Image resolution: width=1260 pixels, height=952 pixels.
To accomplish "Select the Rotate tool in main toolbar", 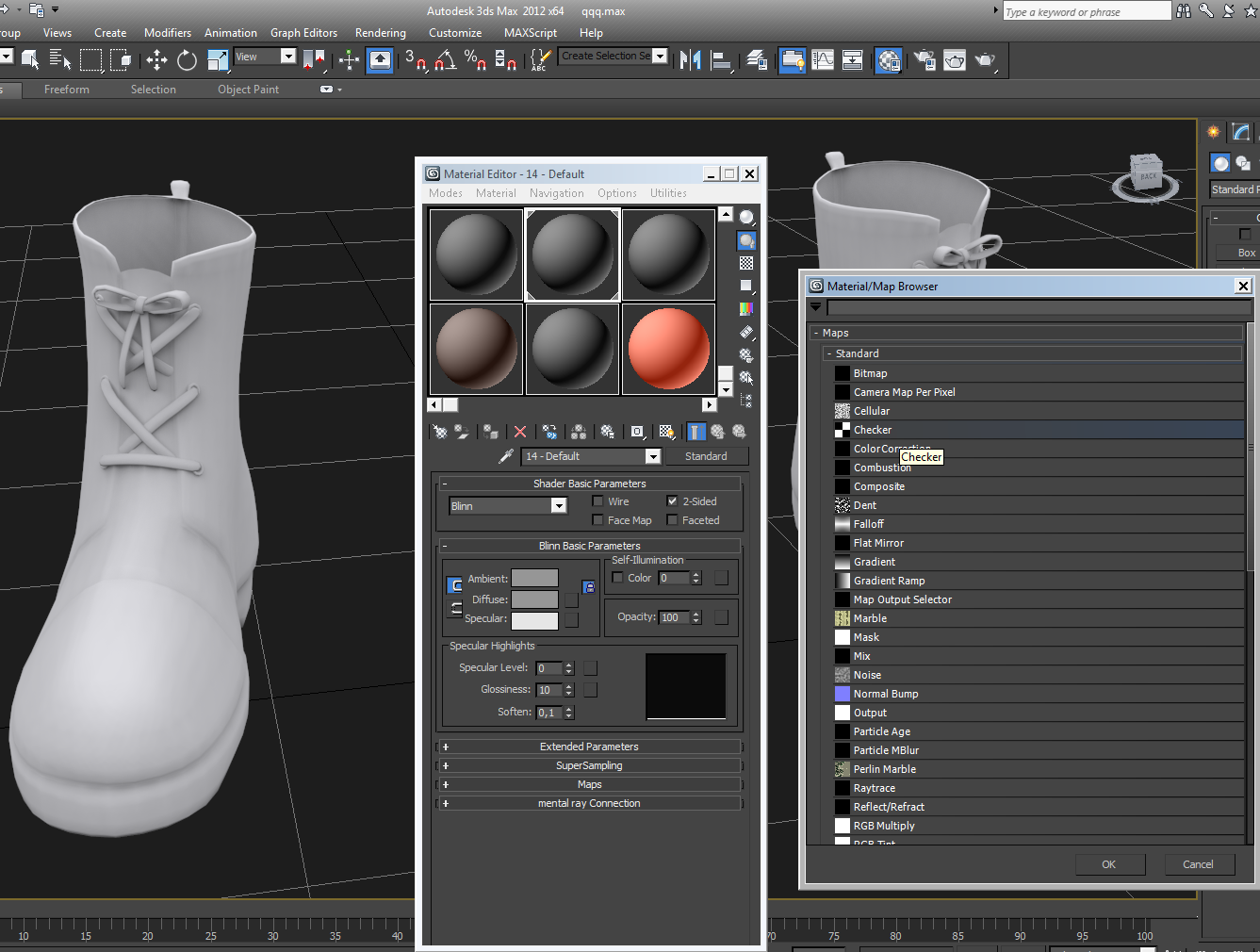I will (187, 60).
